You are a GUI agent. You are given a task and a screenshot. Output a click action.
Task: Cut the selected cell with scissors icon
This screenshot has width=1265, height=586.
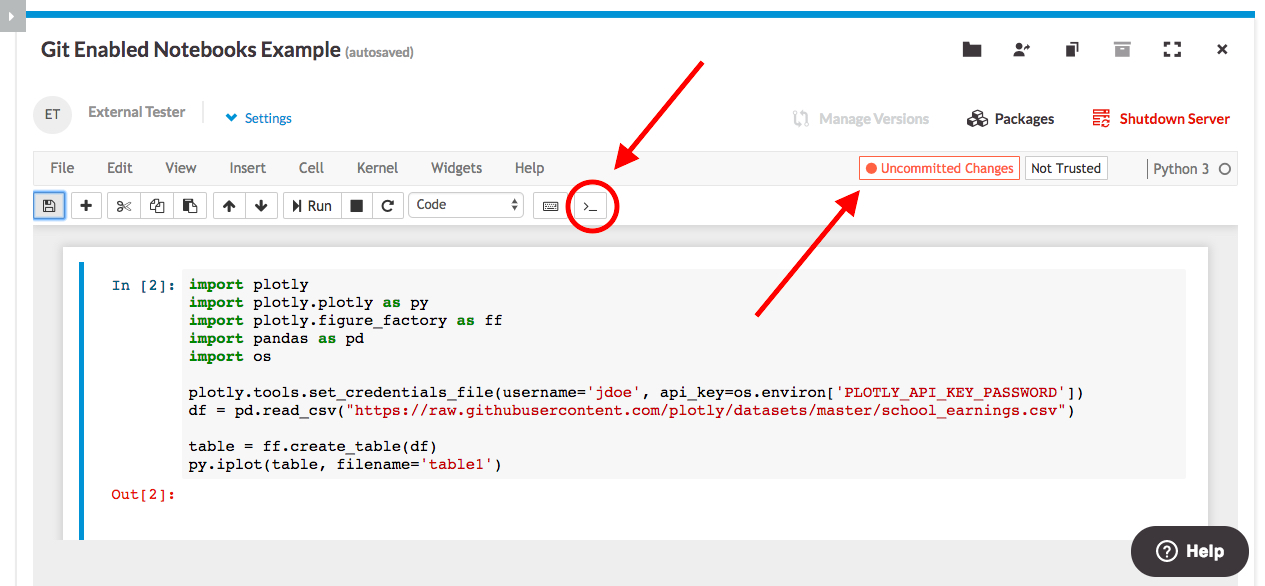(x=124, y=206)
